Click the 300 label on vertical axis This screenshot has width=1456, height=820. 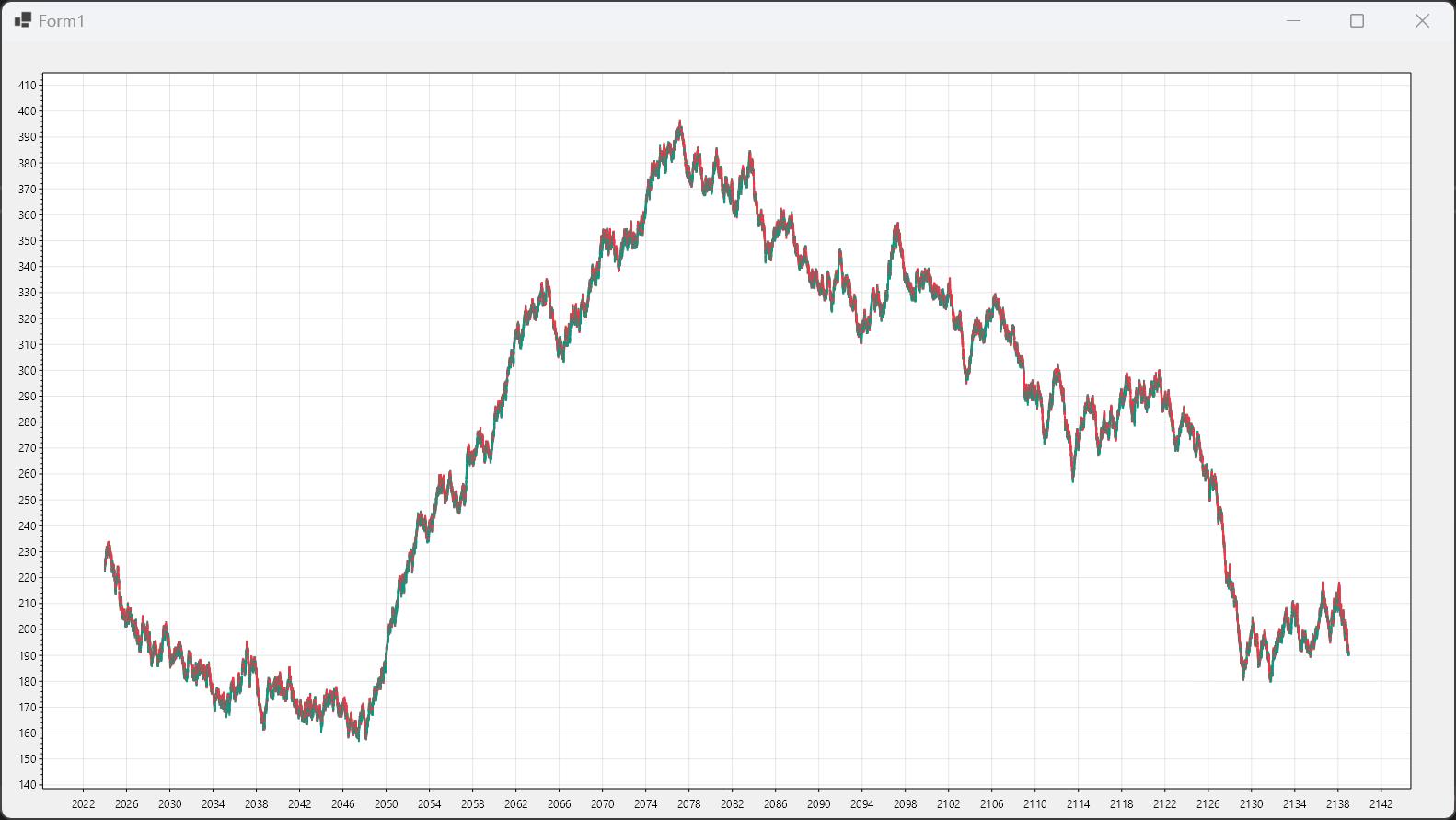pos(28,371)
